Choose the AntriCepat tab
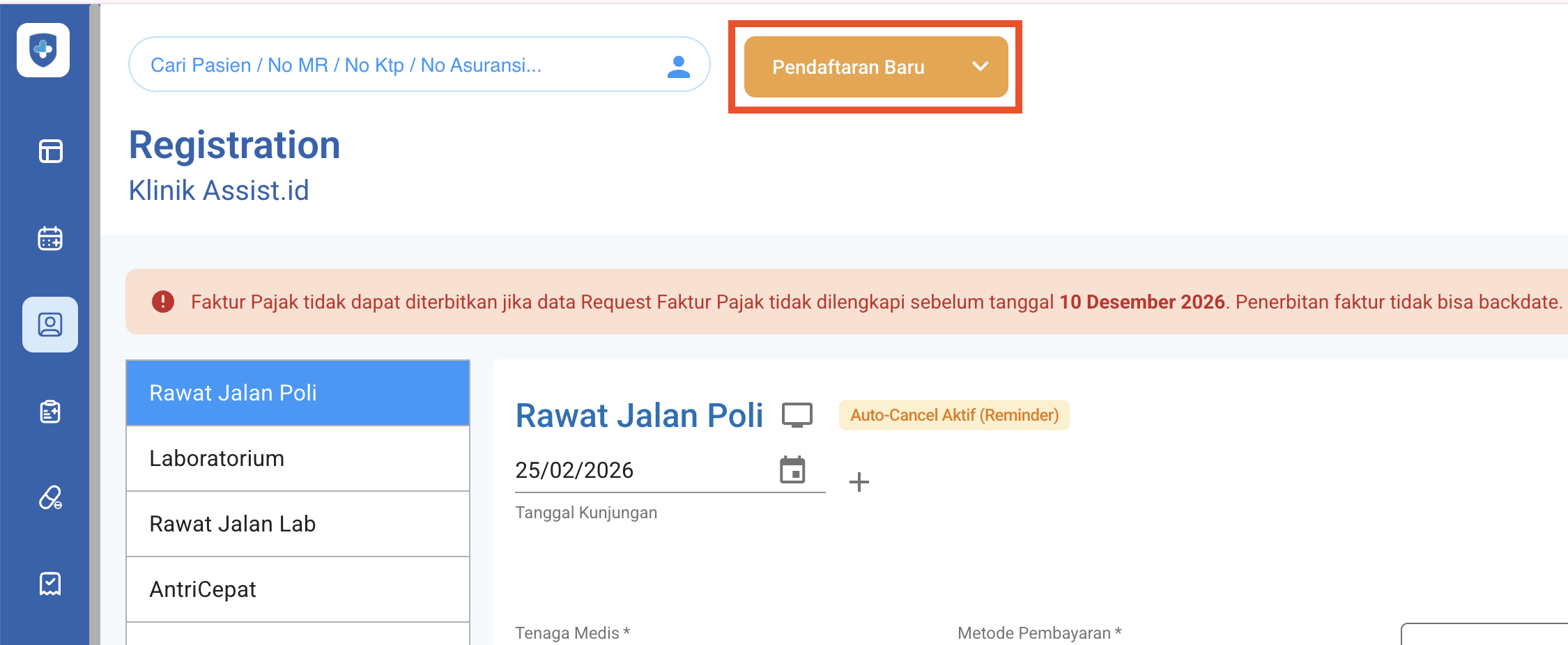 pyautogui.click(x=298, y=589)
